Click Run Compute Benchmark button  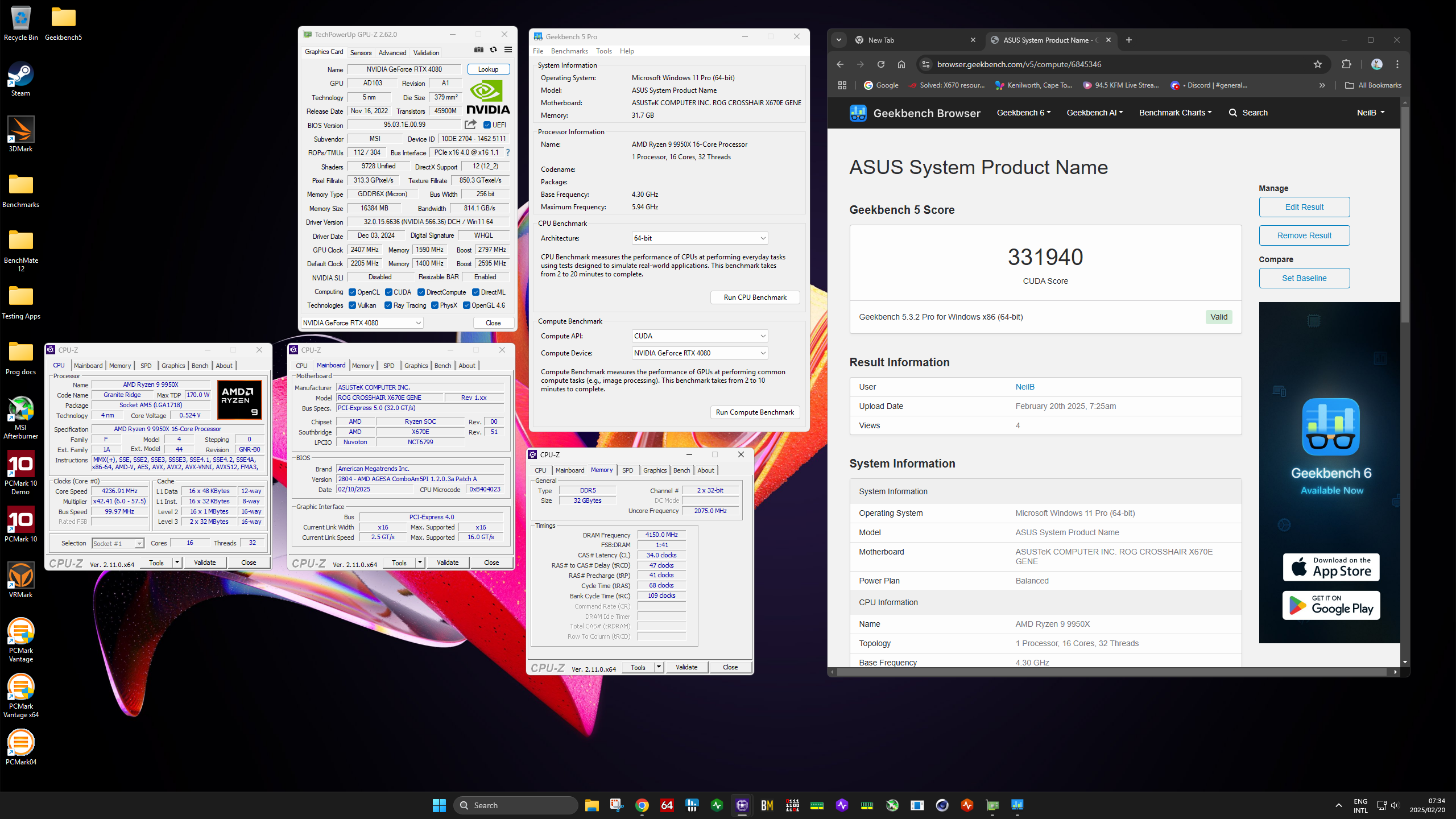tap(755, 412)
